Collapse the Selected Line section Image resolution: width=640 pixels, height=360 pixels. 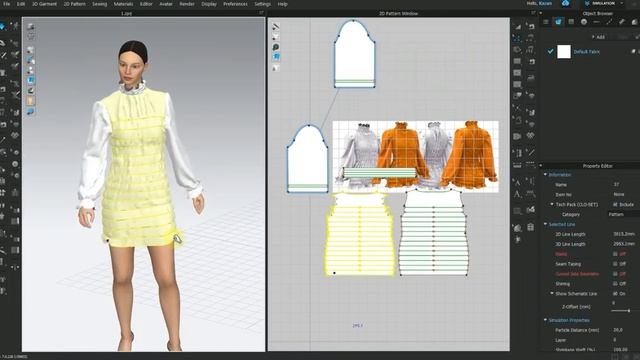point(545,224)
